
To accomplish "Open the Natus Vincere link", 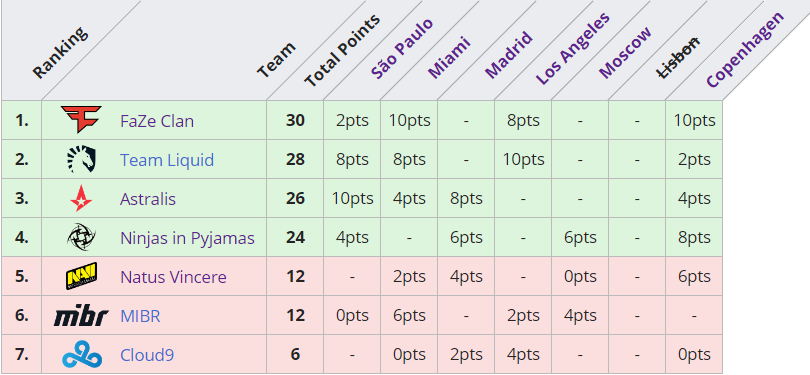I will [173, 277].
